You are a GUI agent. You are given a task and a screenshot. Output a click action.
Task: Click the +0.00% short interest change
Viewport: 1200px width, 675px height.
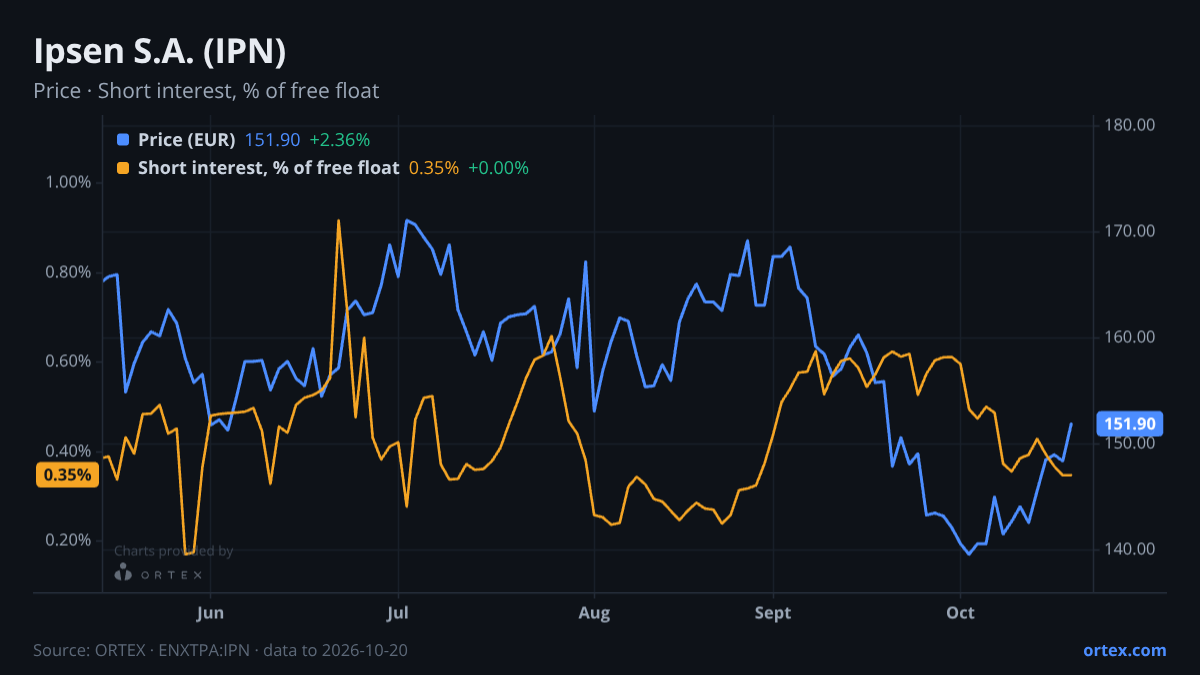click(x=498, y=168)
